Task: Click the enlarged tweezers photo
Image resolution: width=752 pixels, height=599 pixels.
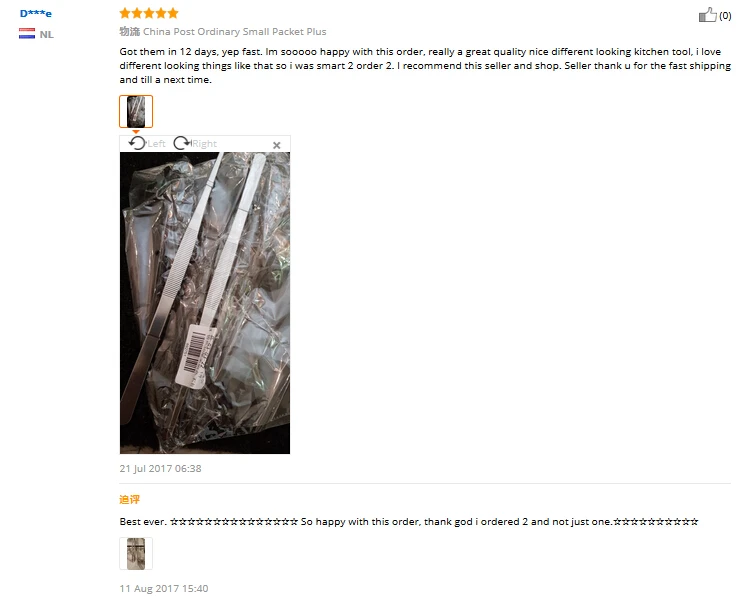Action: [205, 303]
